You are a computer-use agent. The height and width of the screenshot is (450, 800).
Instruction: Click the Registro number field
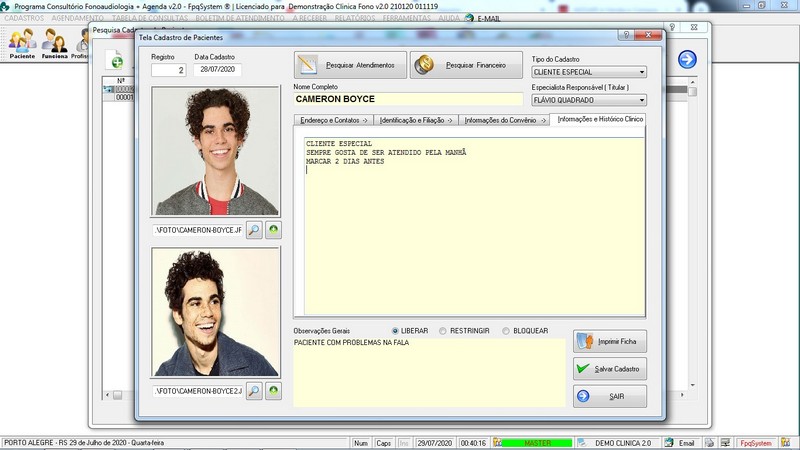pos(168,70)
